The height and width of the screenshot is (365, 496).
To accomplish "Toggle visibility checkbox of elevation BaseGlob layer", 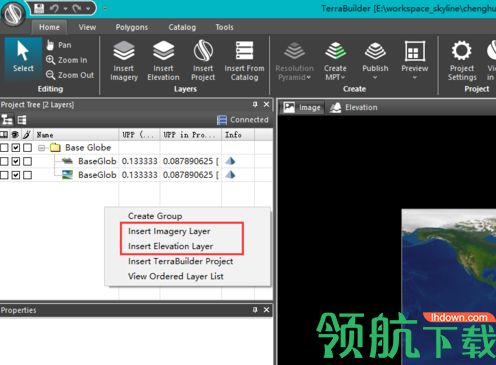I will point(16,161).
